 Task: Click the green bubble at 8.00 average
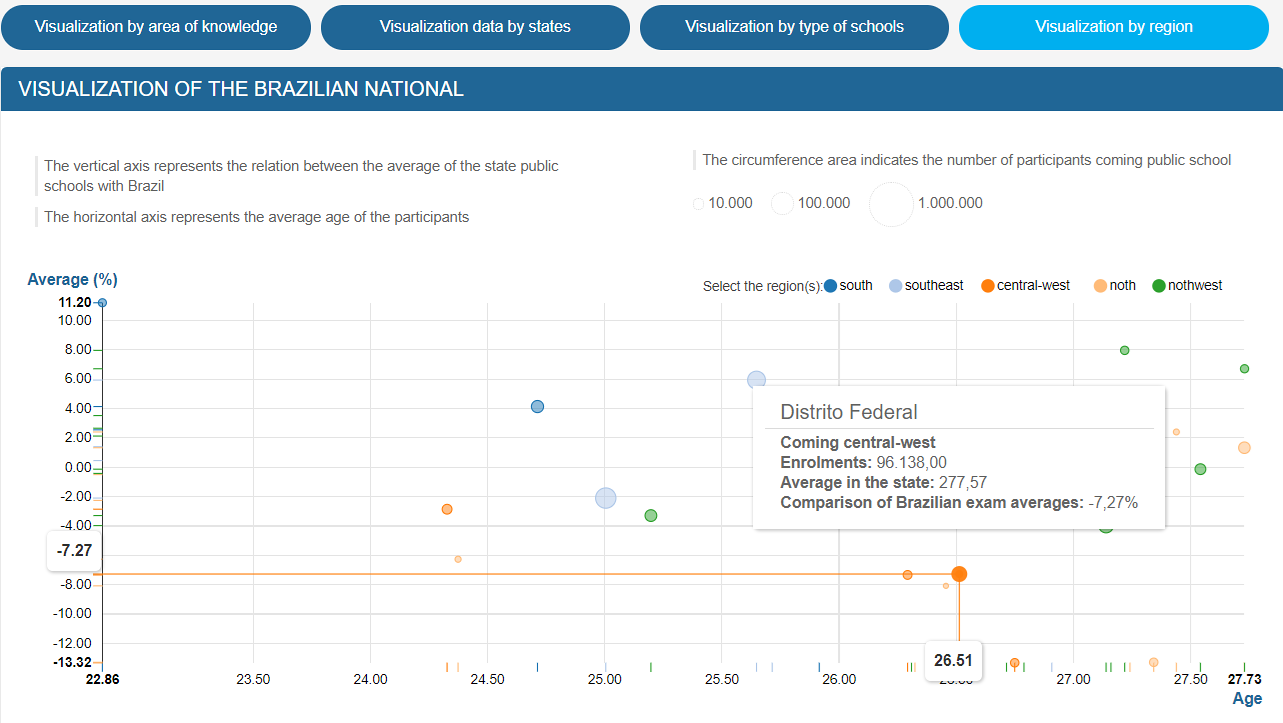[x=1124, y=350]
